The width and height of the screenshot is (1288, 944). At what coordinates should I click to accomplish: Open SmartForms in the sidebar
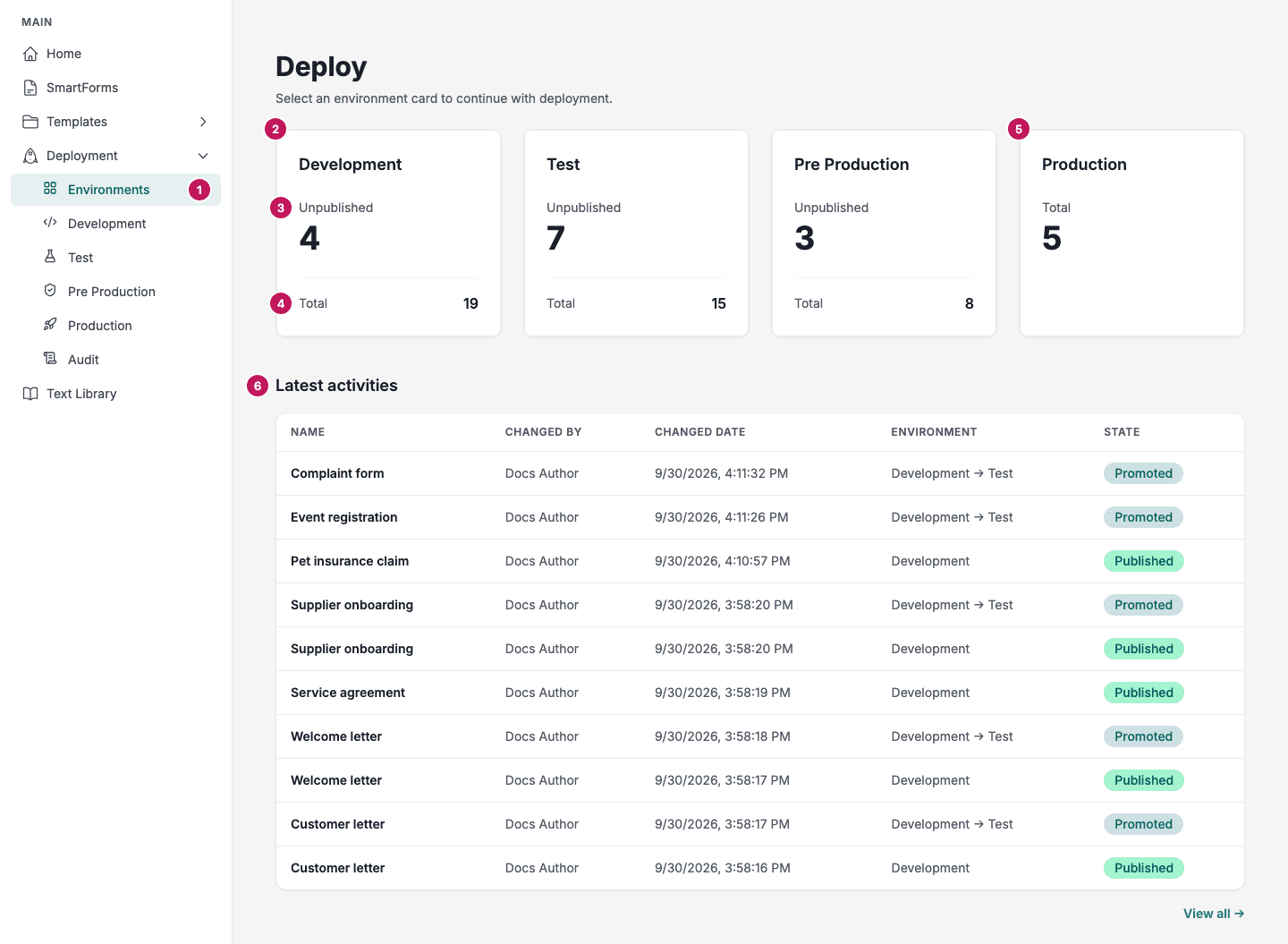click(x=115, y=88)
